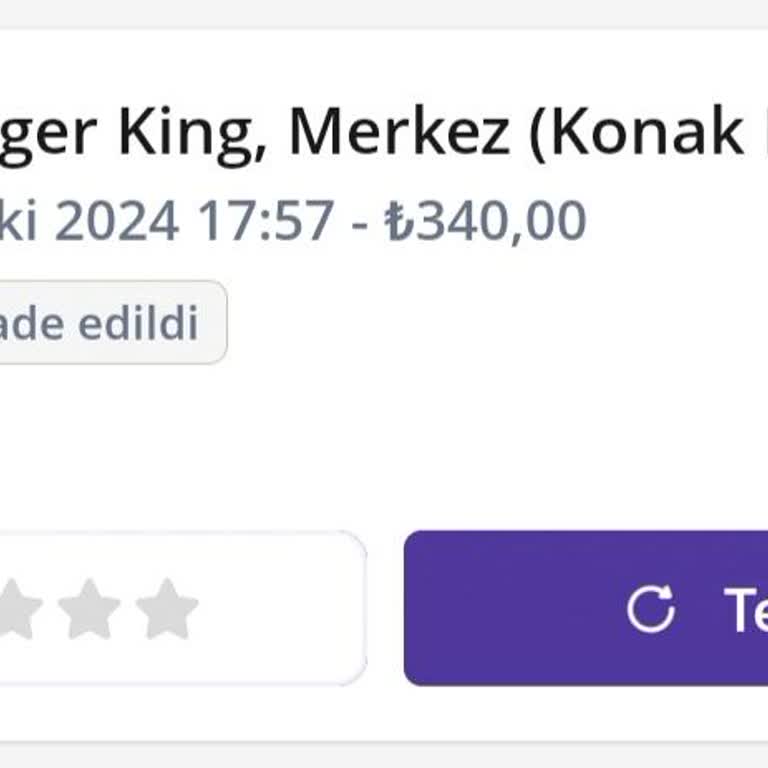This screenshot has height=768, width=768.
Task: Click the word "Merkez" in title
Action: tap(400, 130)
